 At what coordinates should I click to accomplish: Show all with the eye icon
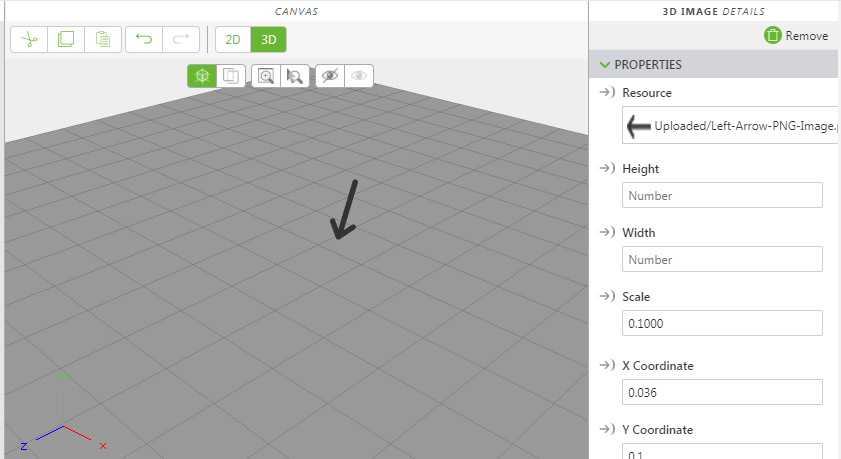[359, 76]
